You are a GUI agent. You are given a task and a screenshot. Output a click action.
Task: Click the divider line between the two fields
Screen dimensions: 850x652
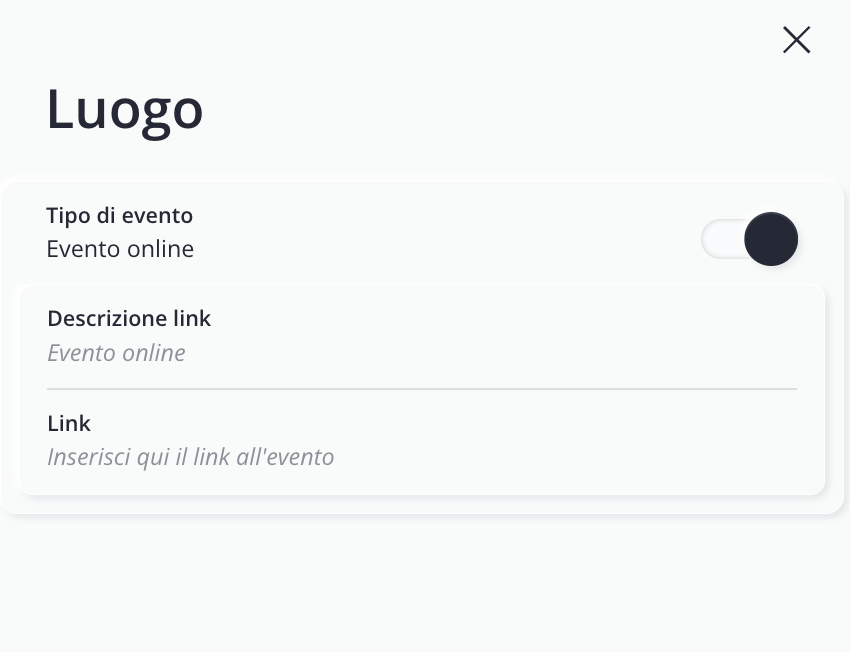tap(422, 388)
